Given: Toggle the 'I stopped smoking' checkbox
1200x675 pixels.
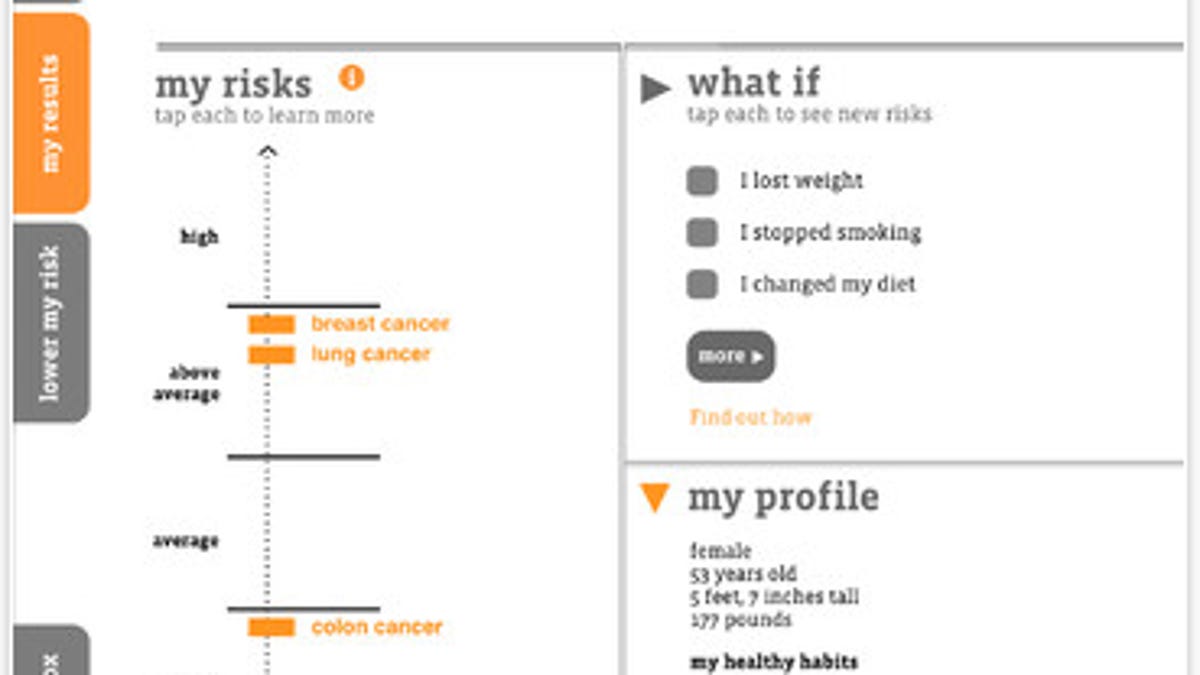Looking at the screenshot, I should point(702,233).
